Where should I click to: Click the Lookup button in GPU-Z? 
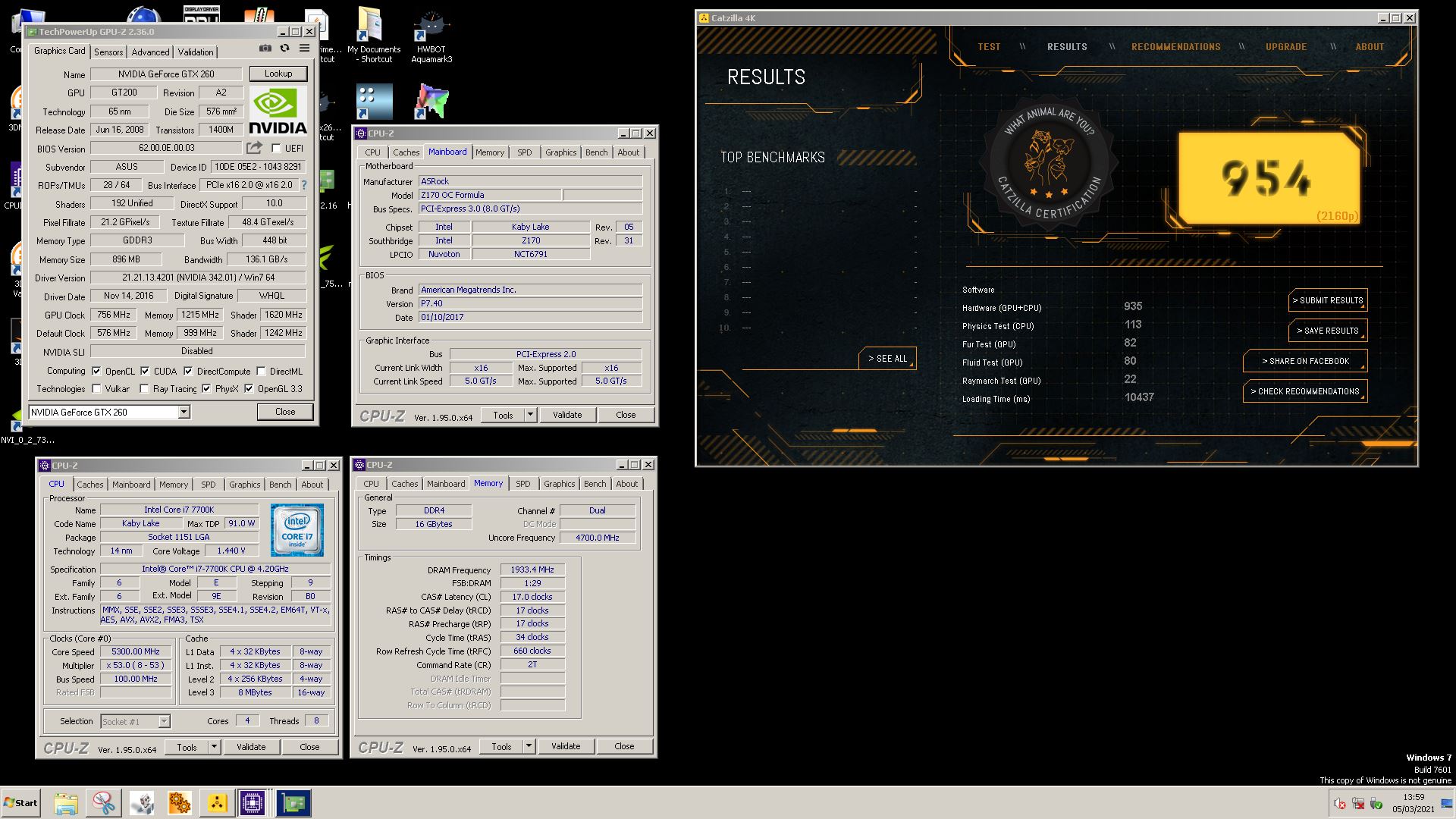point(278,74)
